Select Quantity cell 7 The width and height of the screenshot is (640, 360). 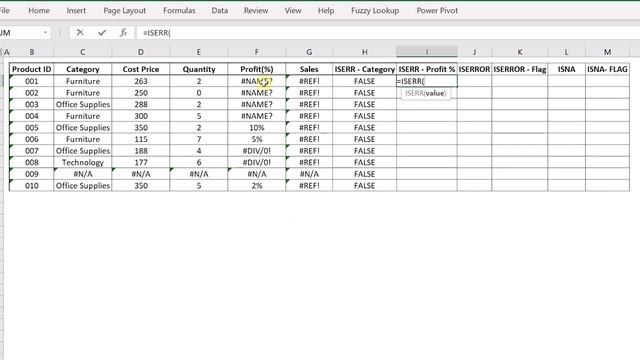pos(198,139)
